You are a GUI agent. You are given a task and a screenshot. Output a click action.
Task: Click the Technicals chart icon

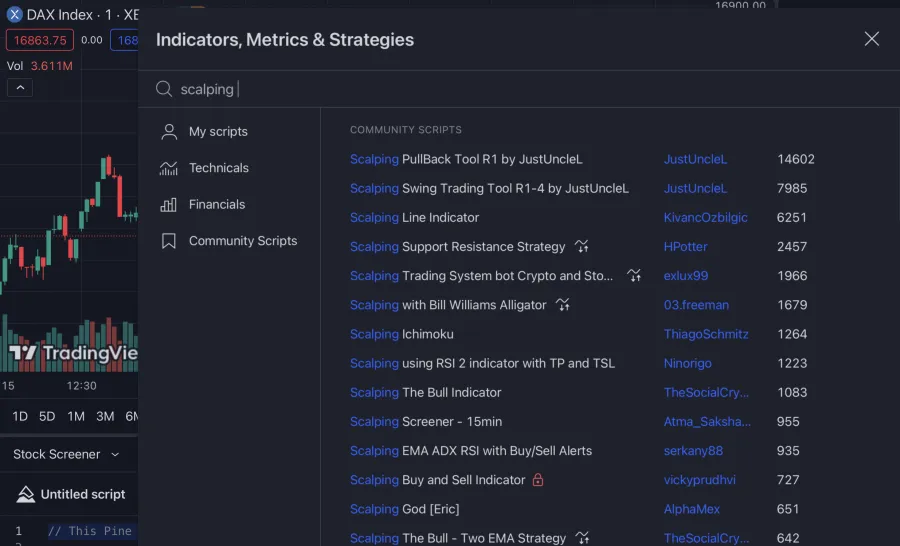pyautogui.click(x=169, y=168)
